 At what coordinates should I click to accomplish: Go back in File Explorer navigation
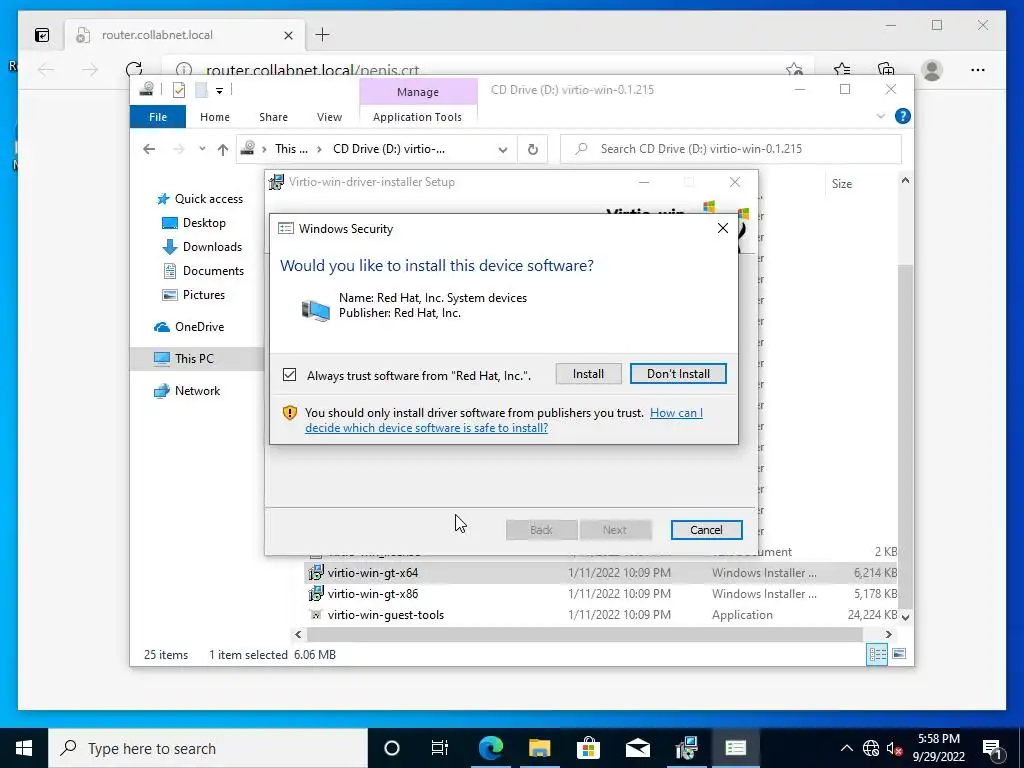coord(149,149)
